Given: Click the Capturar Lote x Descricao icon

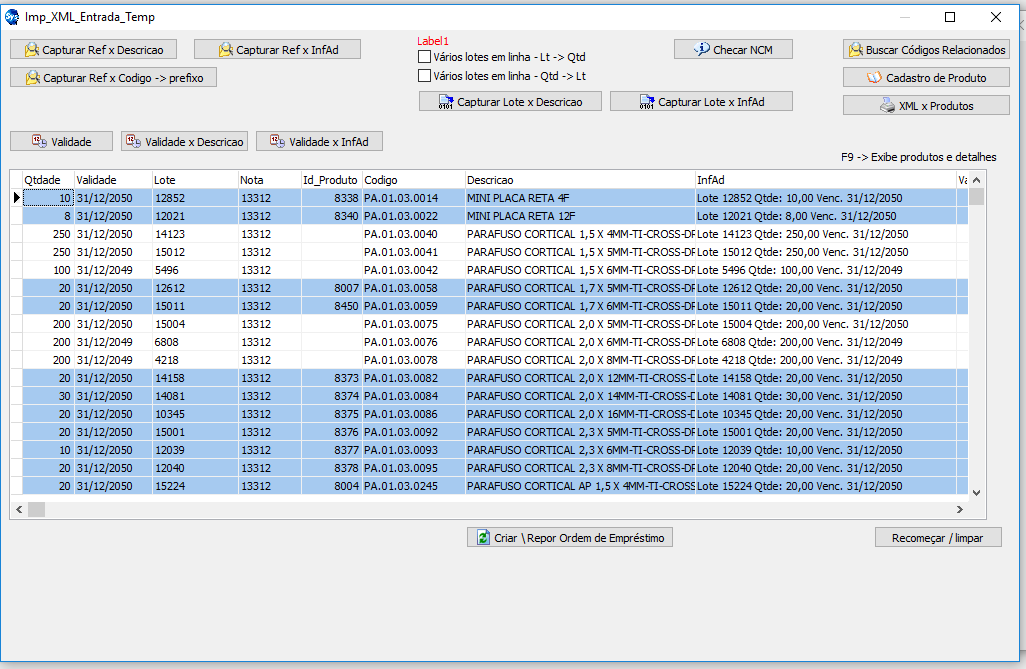Looking at the screenshot, I should tap(445, 102).
